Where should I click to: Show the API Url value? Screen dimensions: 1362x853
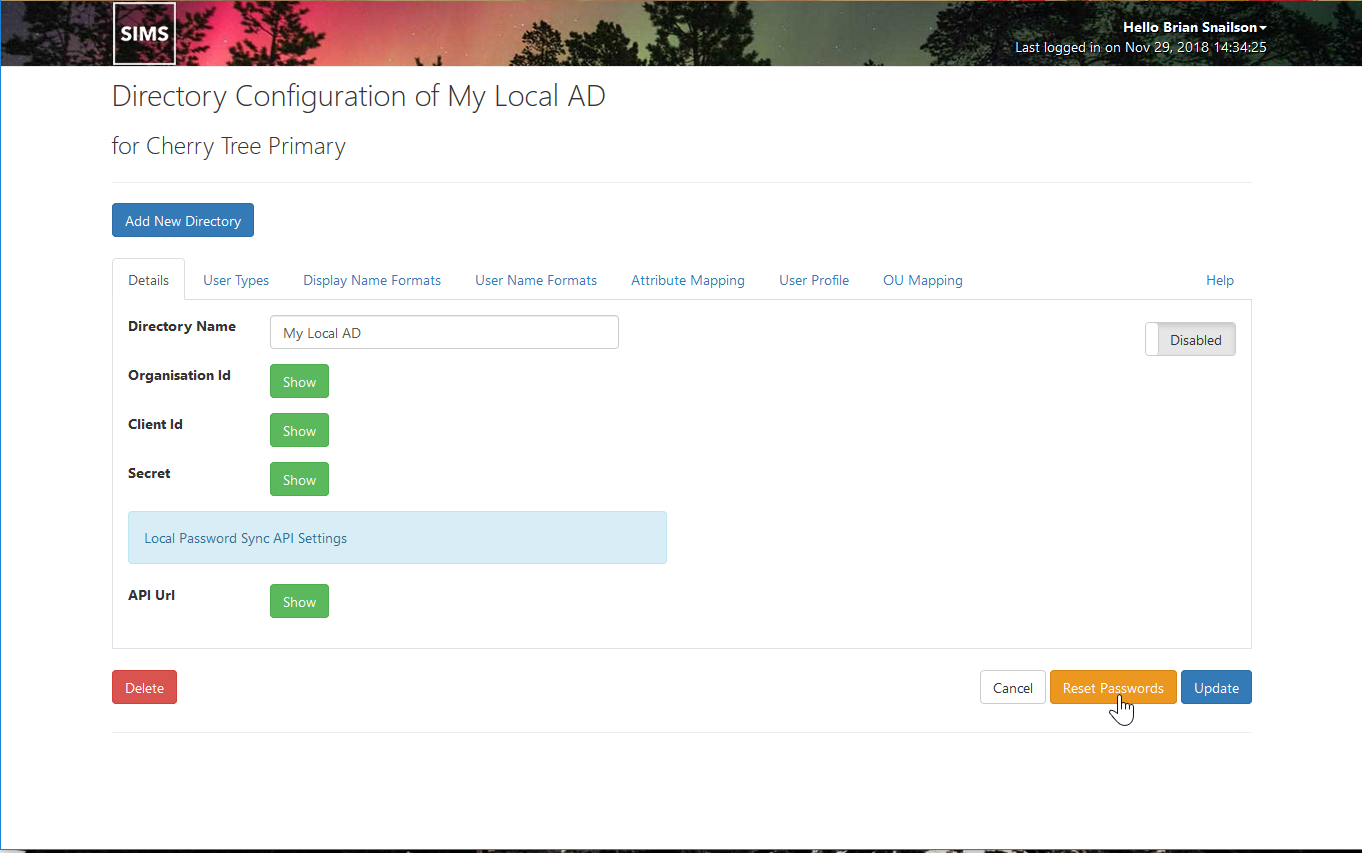click(x=299, y=602)
